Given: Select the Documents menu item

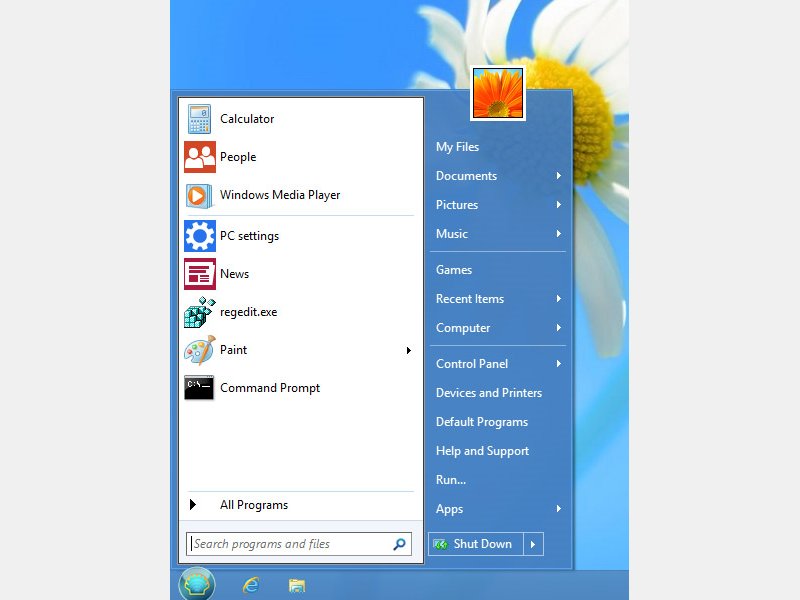Looking at the screenshot, I should coord(466,176).
